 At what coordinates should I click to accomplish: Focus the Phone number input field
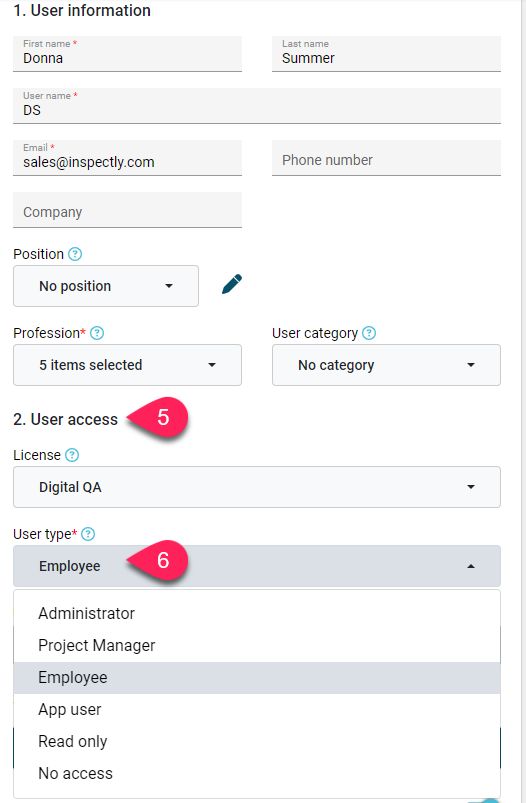(386, 158)
